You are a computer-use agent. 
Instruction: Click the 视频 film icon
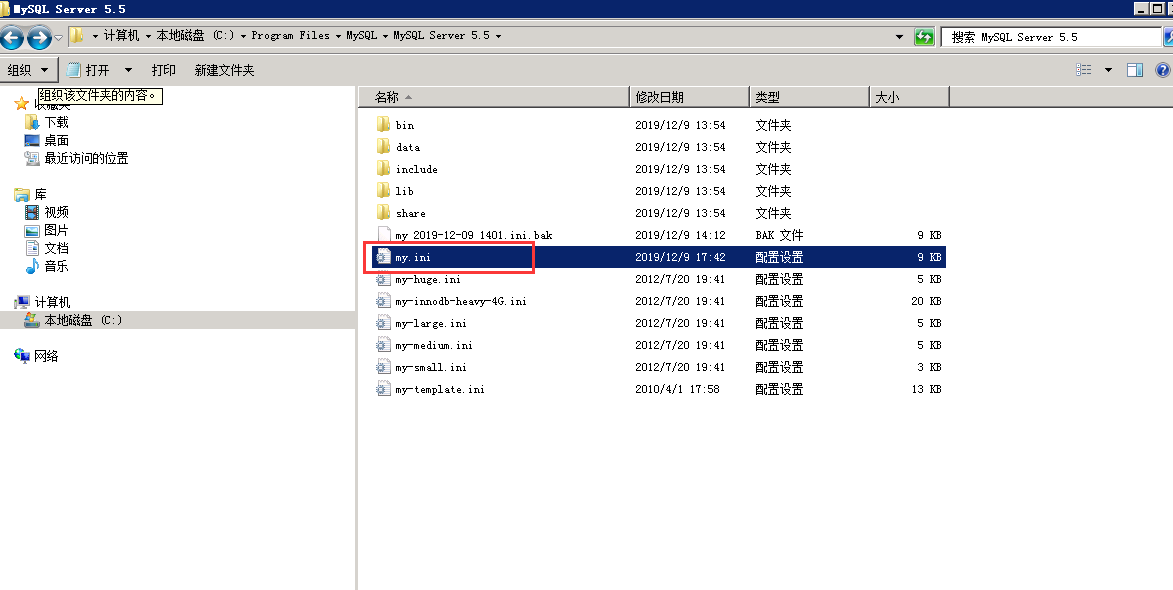pos(32,212)
